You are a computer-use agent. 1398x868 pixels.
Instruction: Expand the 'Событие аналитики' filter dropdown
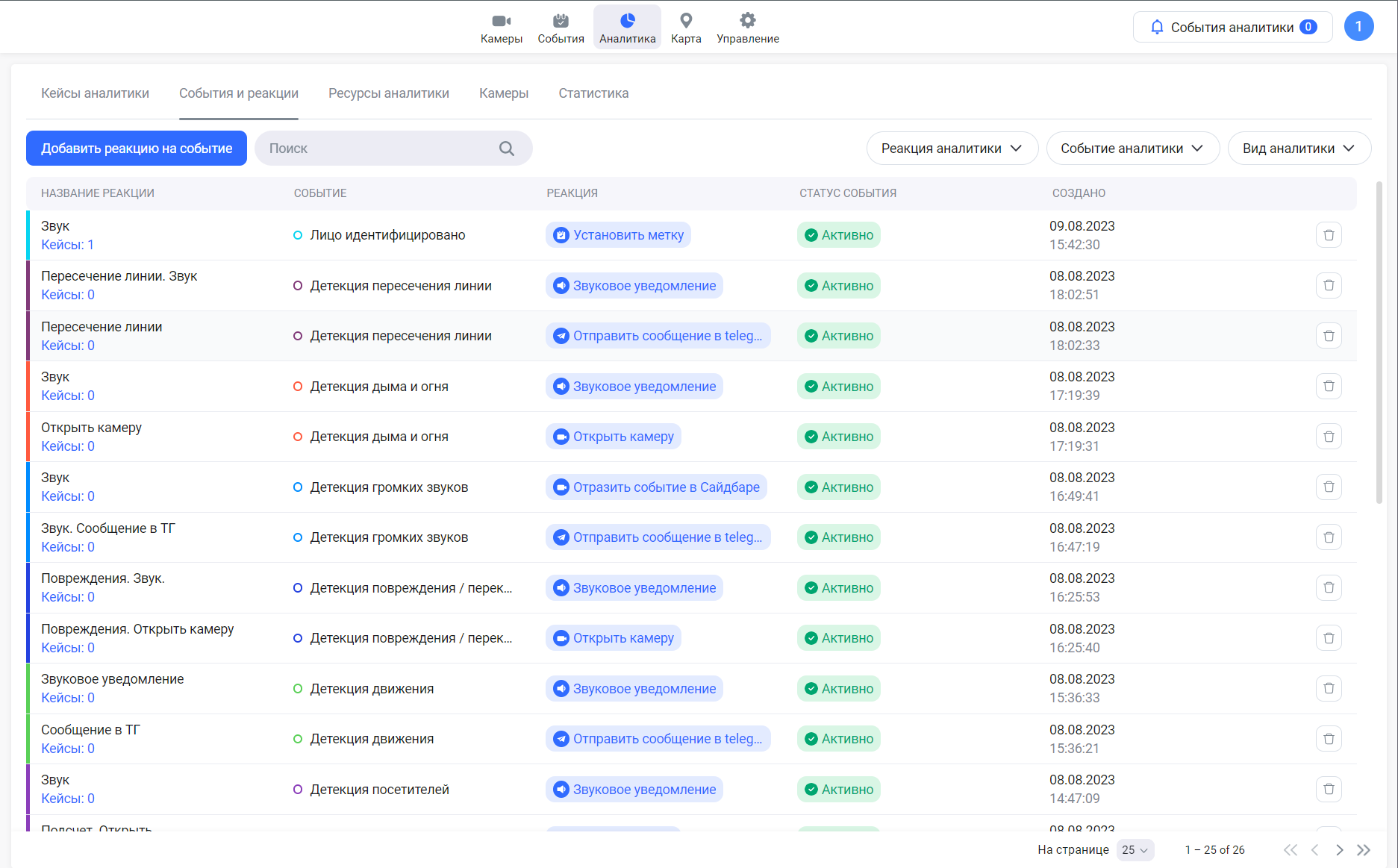tap(1132, 149)
